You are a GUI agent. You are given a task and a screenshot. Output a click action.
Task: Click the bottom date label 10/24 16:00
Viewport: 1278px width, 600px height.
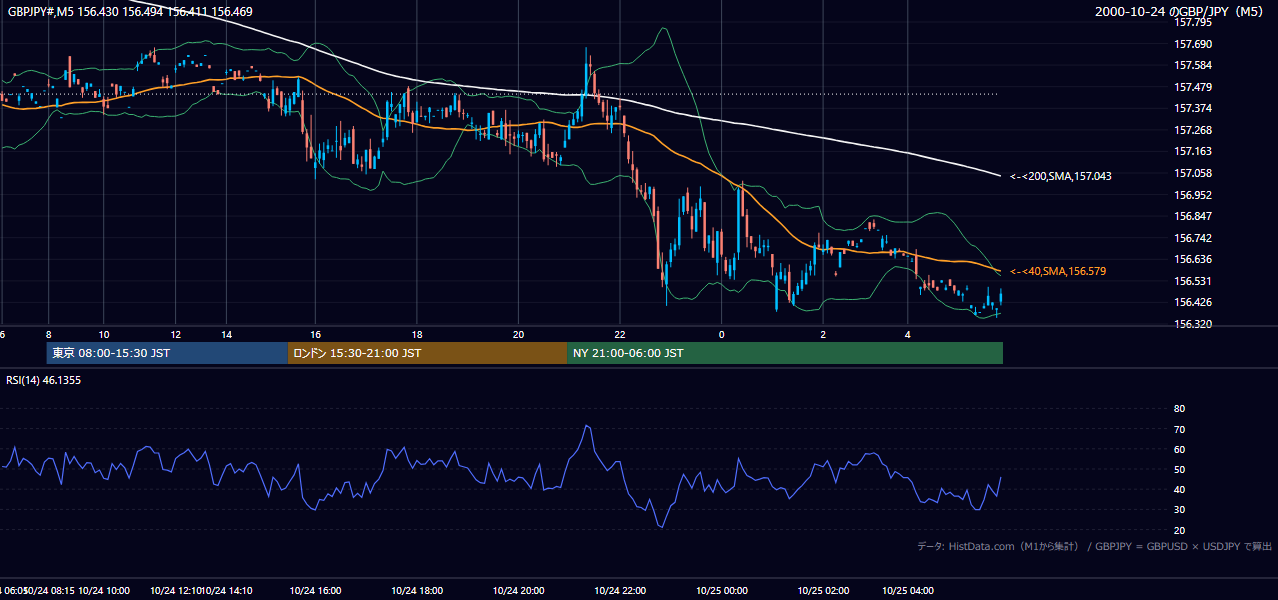pos(316,590)
